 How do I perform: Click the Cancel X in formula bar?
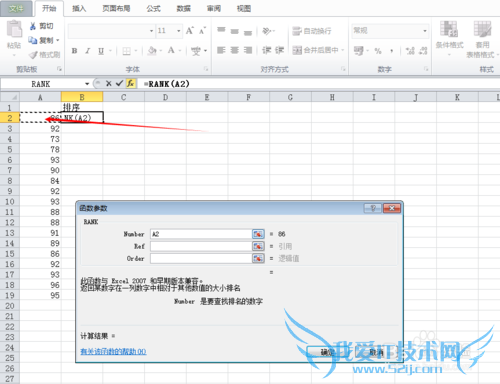click(x=108, y=84)
